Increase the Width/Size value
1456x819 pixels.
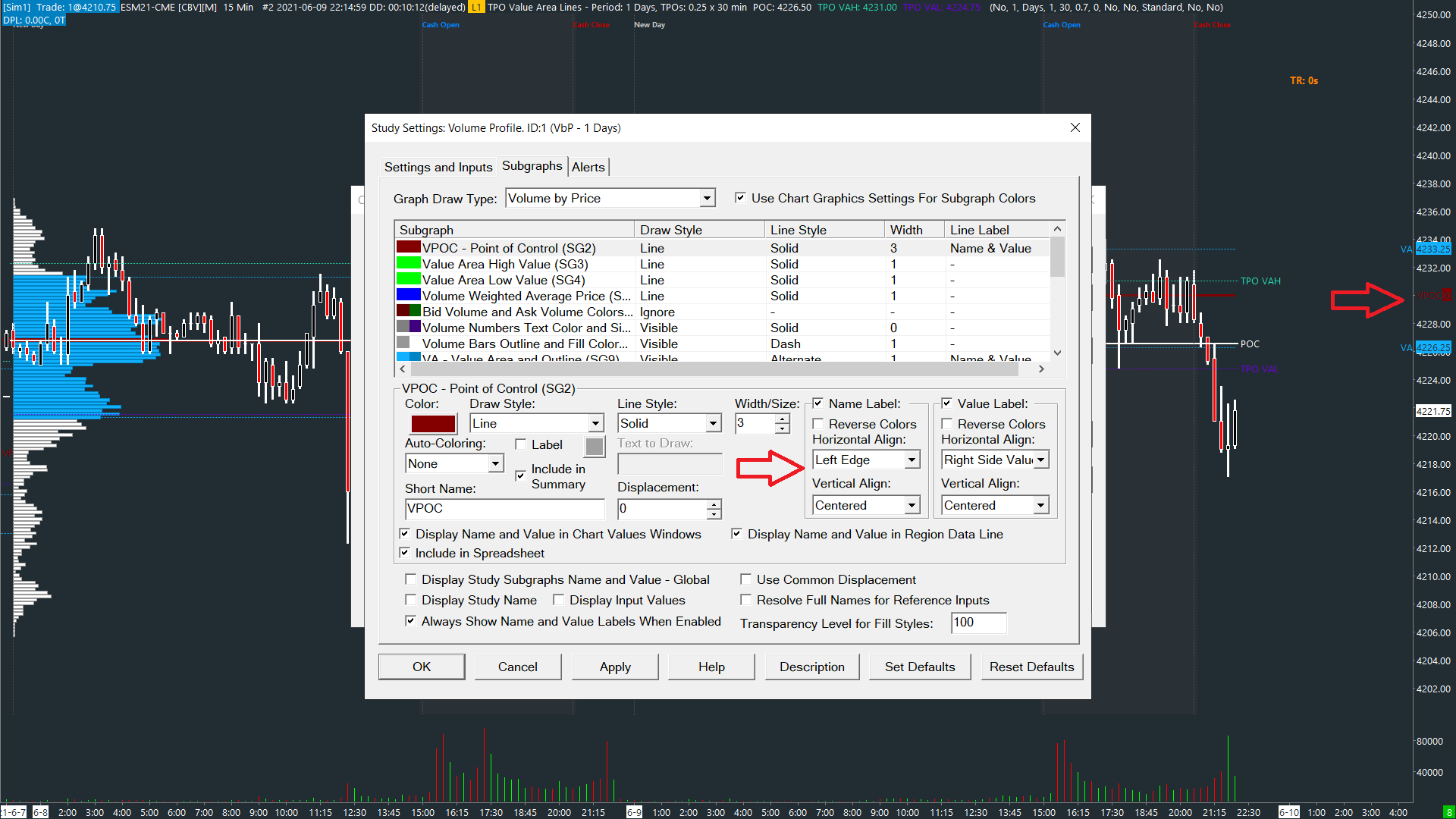point(783,419)
